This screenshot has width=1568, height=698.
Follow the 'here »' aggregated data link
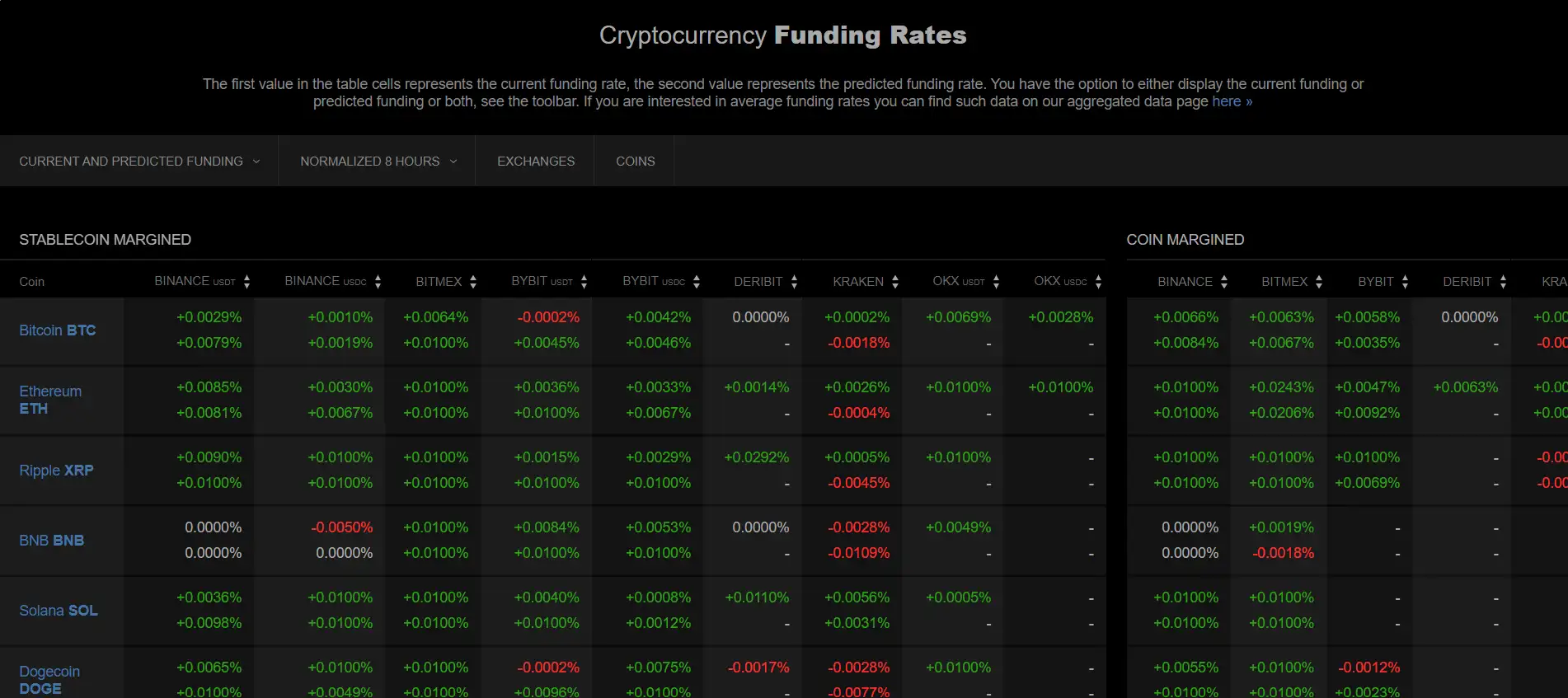(x=1232, y=101)
